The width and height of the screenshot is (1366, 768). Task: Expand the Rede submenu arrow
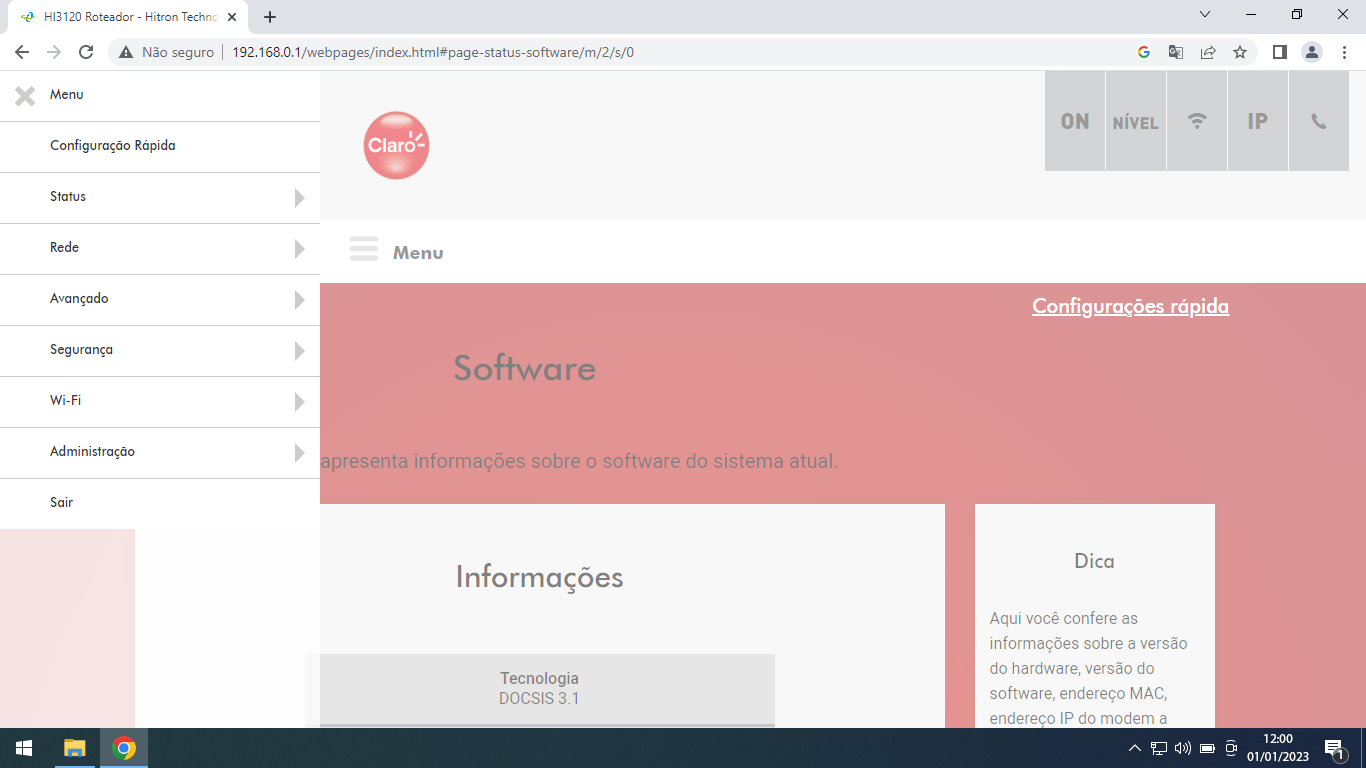[299, 249]
